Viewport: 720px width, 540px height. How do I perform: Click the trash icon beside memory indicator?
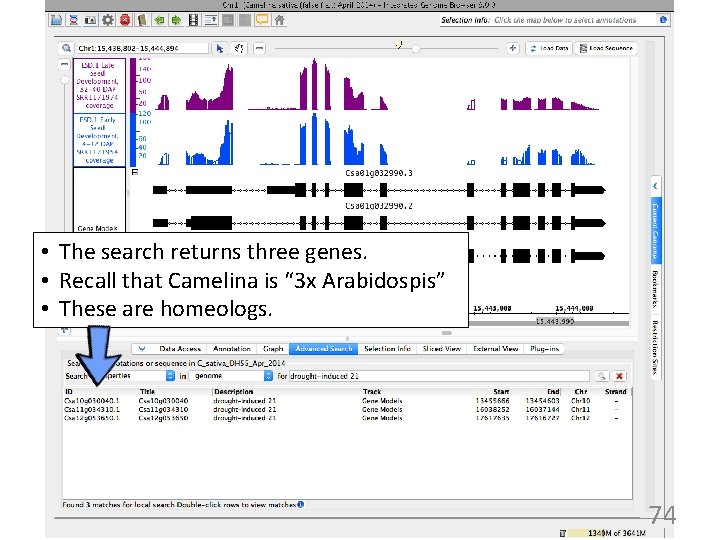(x=562, y=533)
